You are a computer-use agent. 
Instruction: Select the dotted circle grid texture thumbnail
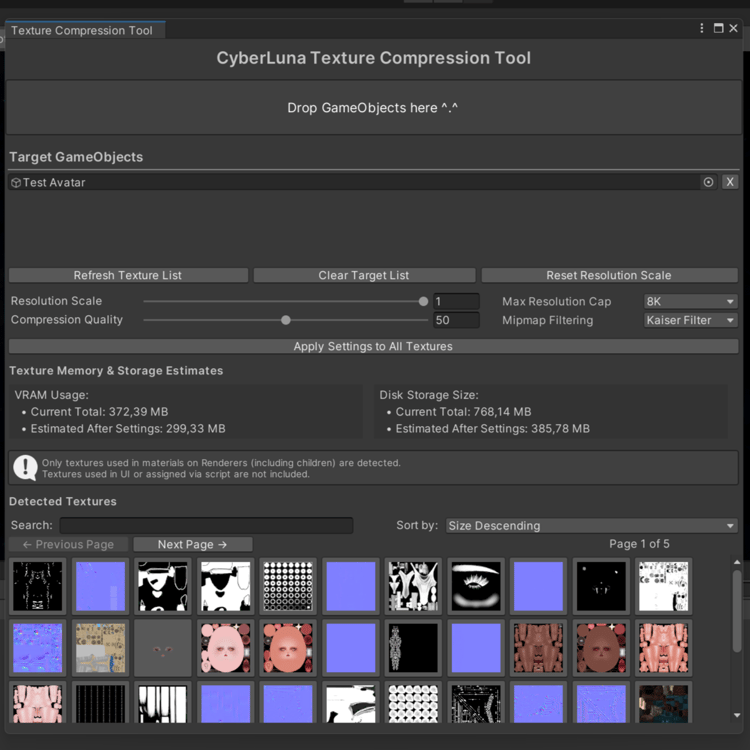tap(288, 586)
